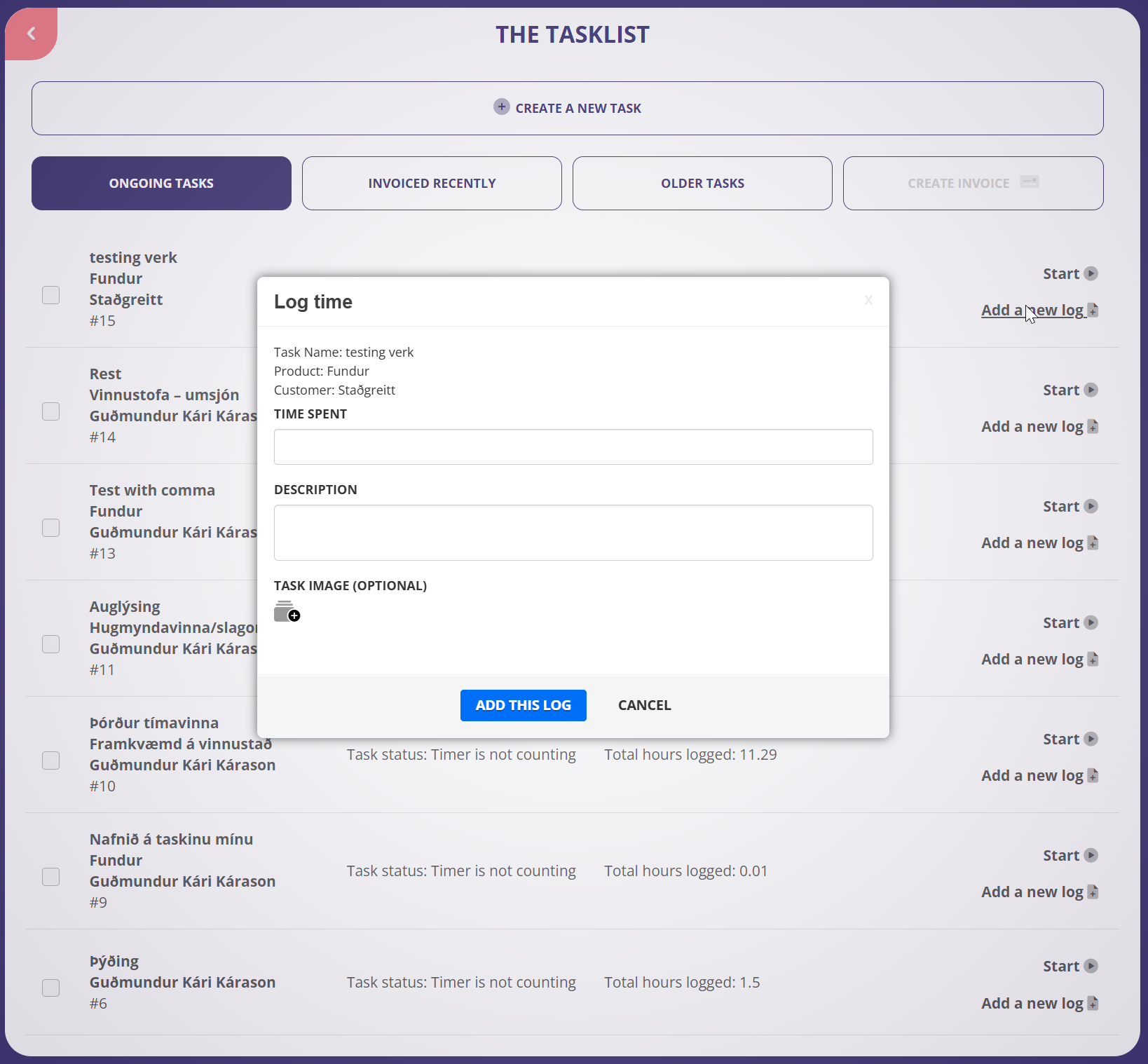Click the log document icon for task #10

[x=1093, y=776]
